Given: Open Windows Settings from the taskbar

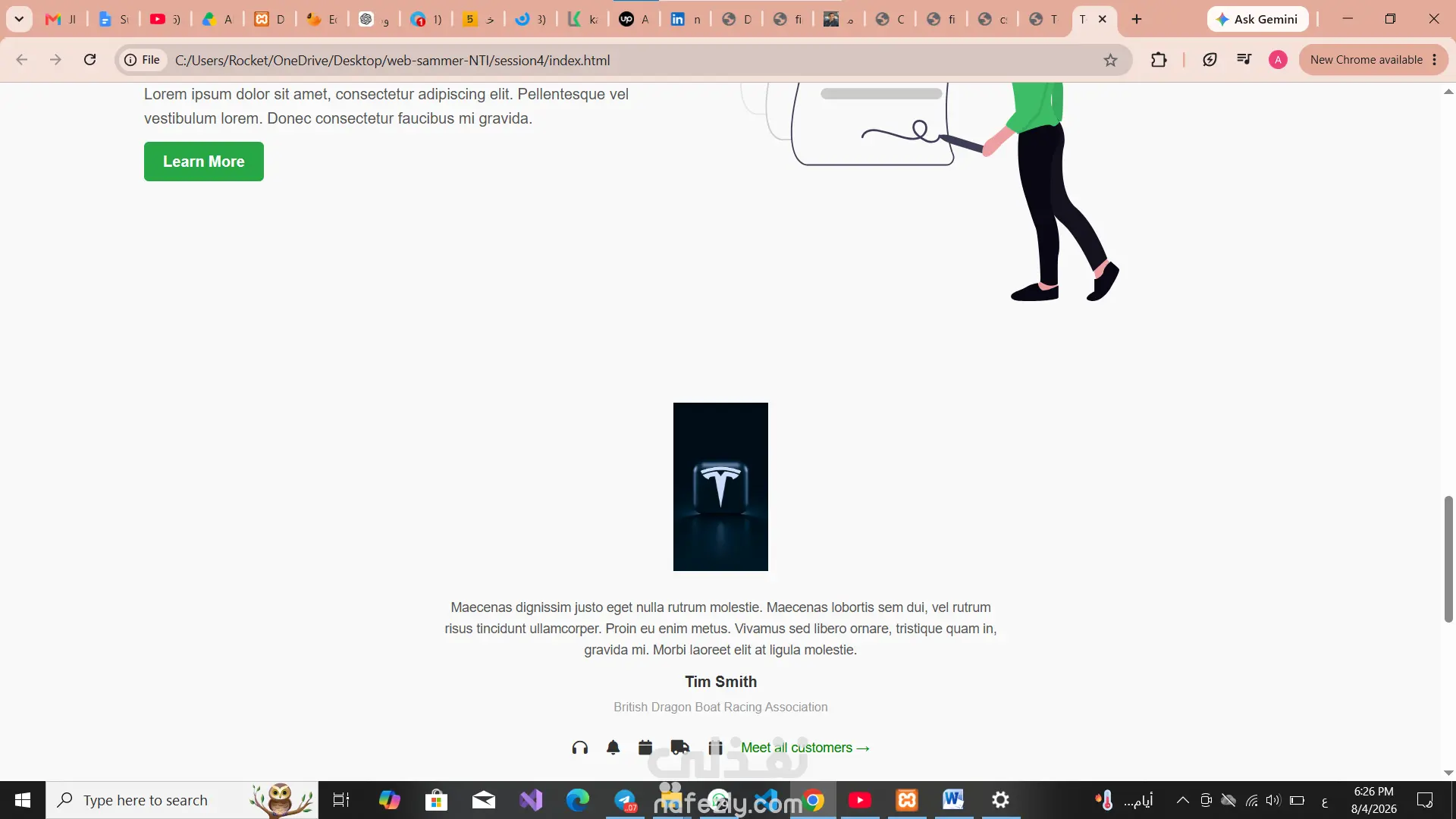Looking at the screenshot, I should (1001, 800).
